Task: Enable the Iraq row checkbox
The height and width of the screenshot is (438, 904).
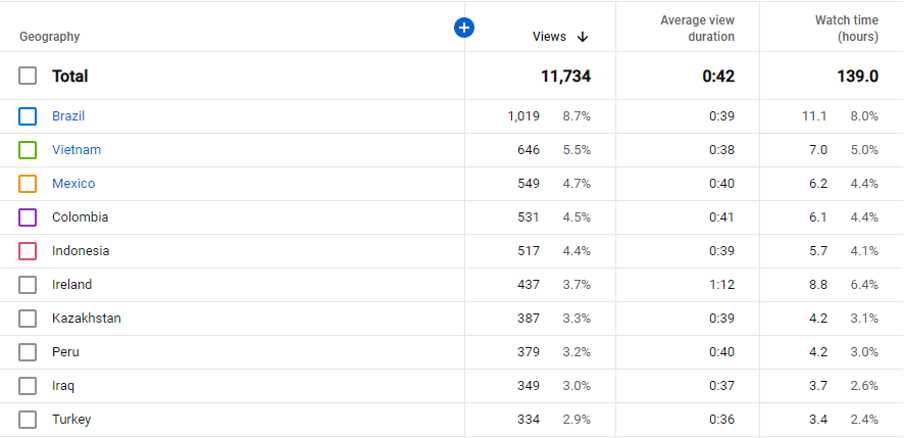Action: pos(27,386)
